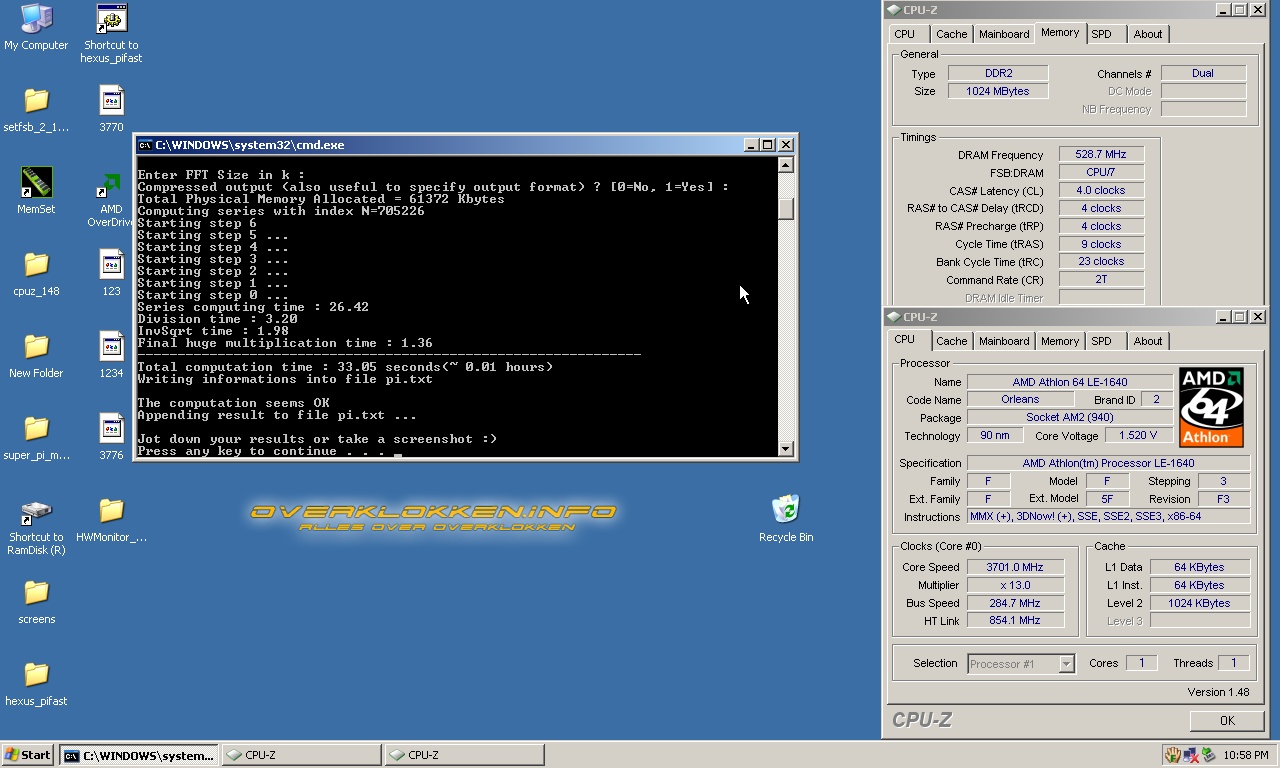Click cmd window scrollbar up arrow
This screenshot has width=1280, height=768.
coord(786,165)
